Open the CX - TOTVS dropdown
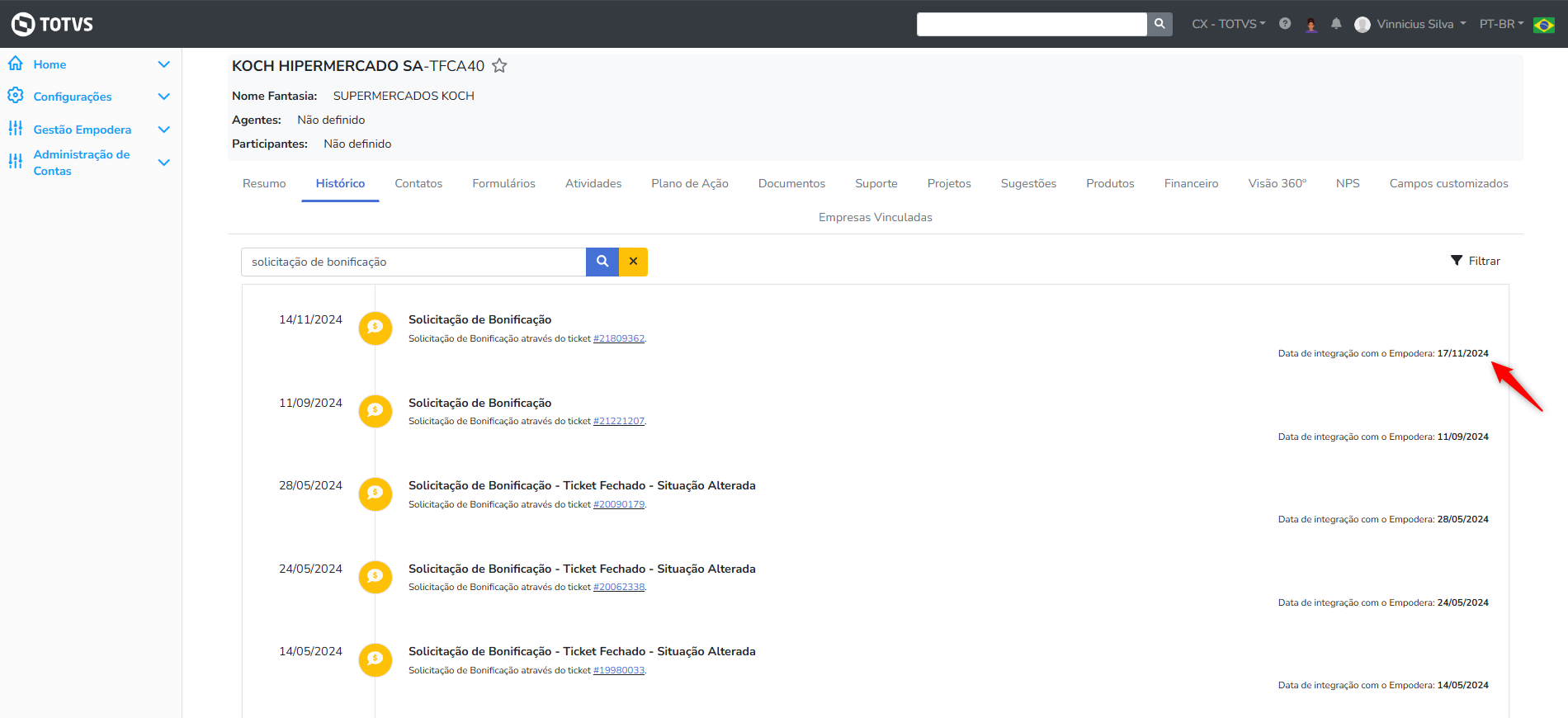 (1228, 24)
